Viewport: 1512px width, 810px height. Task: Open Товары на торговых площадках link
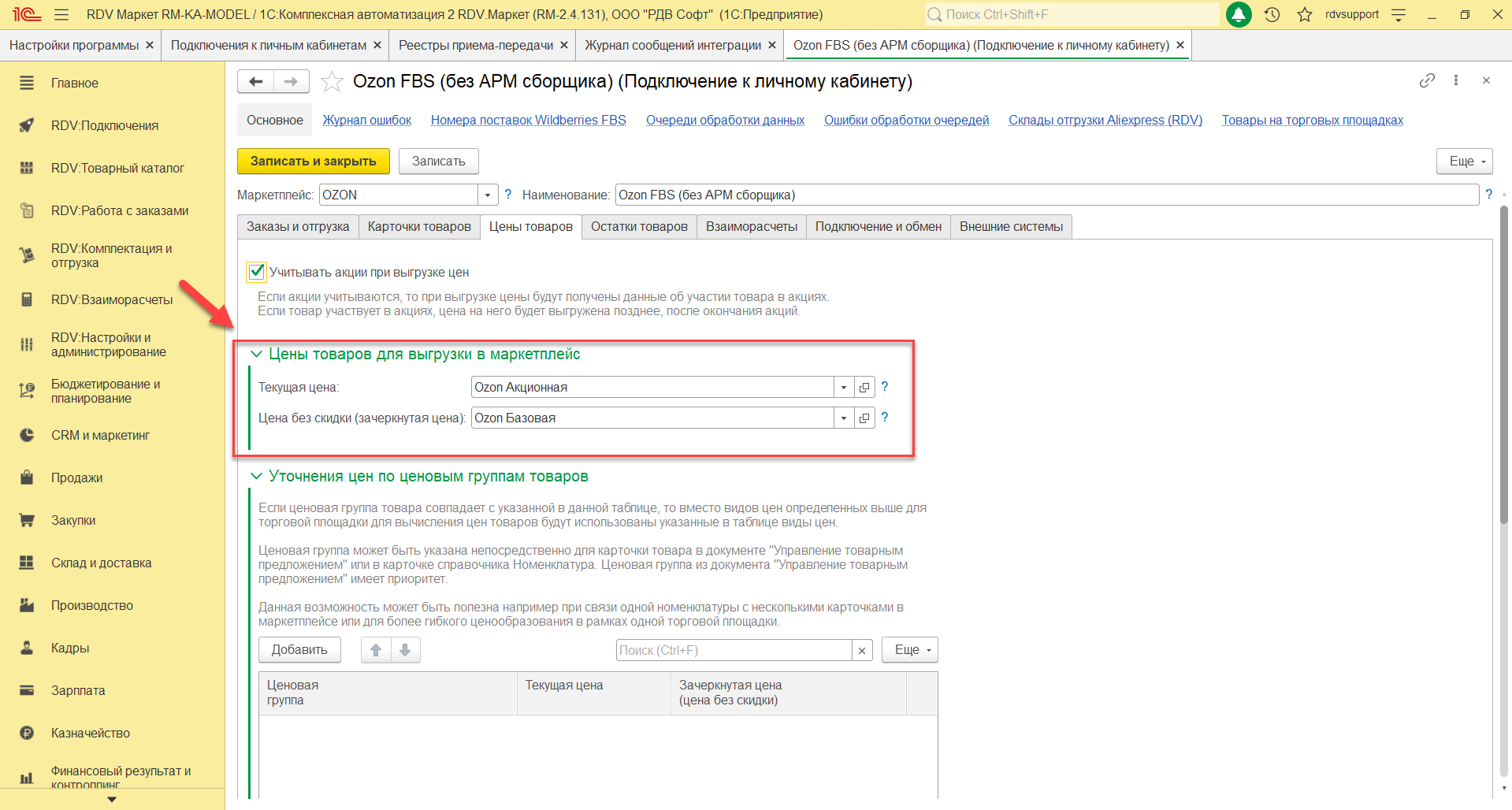1313,120
